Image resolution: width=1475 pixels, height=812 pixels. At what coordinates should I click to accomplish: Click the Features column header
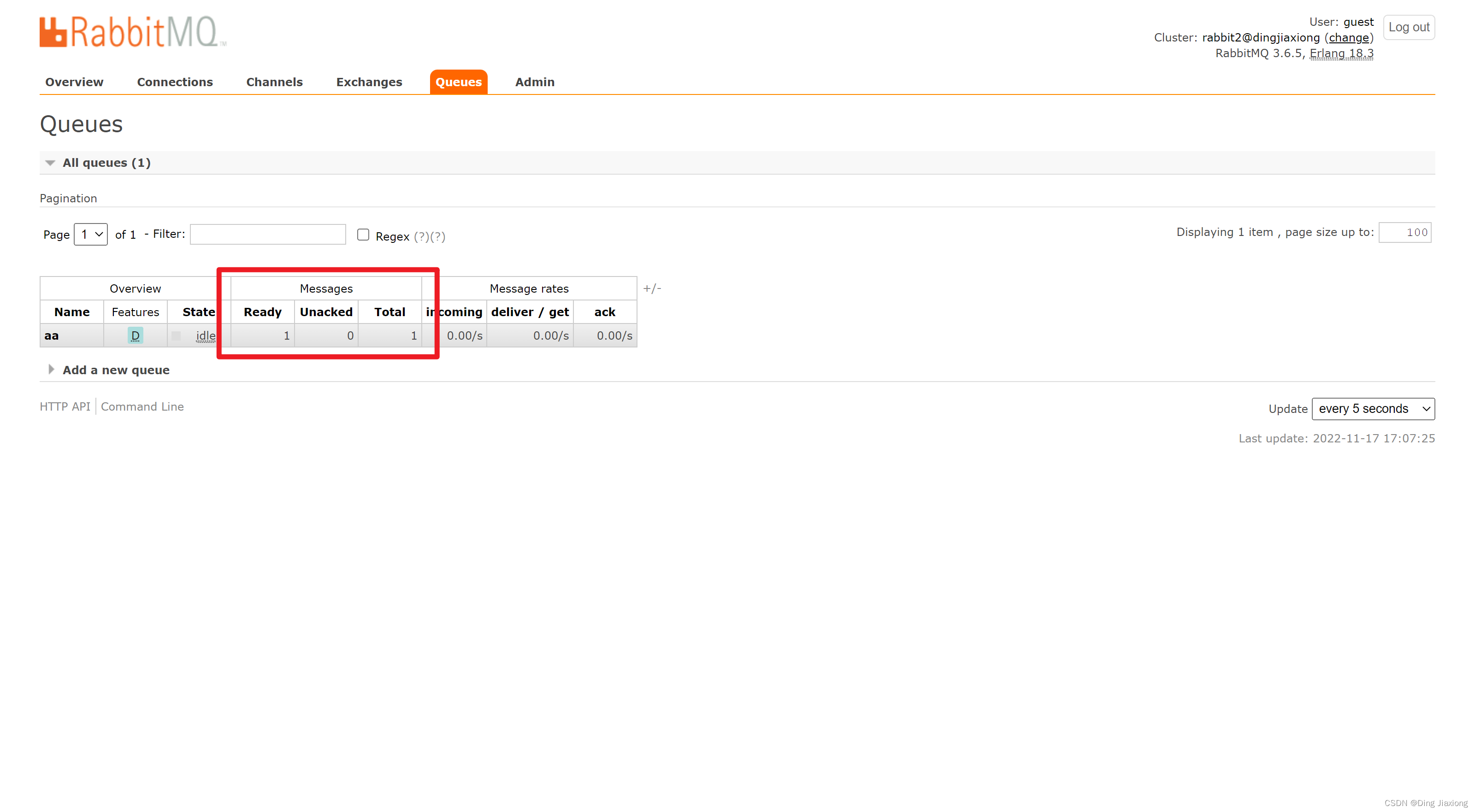[135, 312]
